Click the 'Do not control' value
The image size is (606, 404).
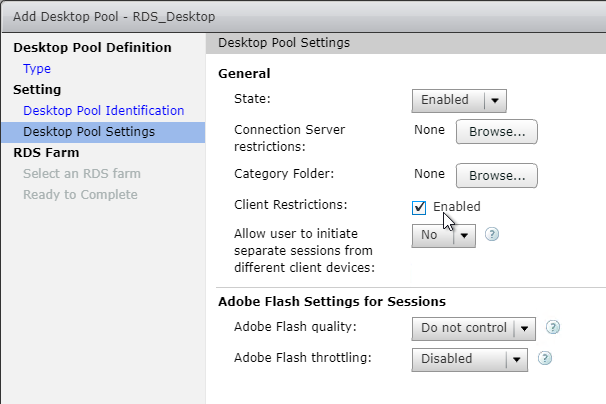[463, 328]
